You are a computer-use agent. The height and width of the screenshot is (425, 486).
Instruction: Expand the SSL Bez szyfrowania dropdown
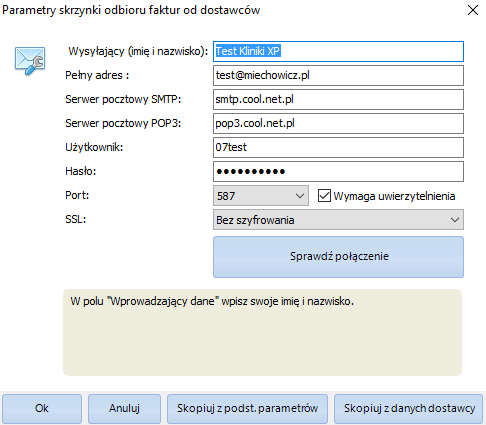pyautogui.click(x=338, y=220)
